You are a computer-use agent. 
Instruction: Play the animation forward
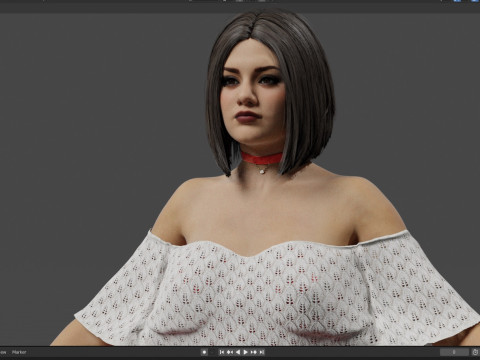pyautogui.click(x=246, y=352)
